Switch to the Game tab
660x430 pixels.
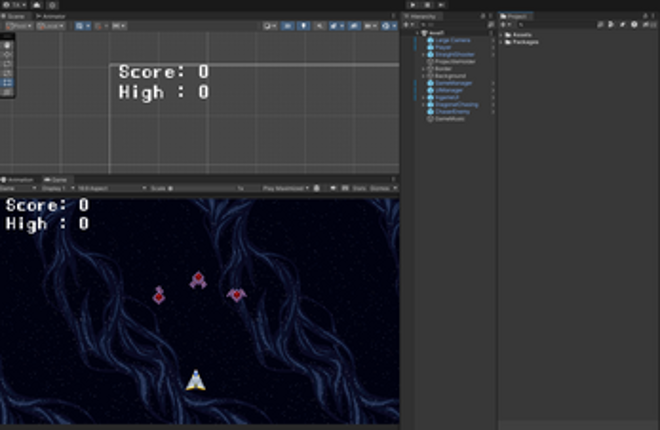[56, 180]
